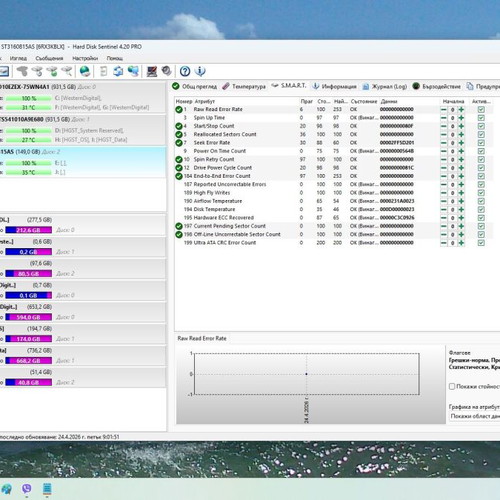Image resolution: width=500 pixels, height=500 pixels.
Task: Click the first gray hard disk toolbar icon
Action: tap(22, 71)
